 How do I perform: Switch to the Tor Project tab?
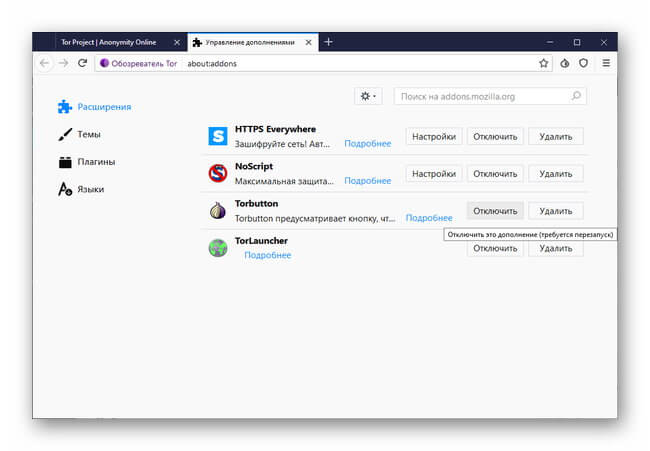(109, 42)
